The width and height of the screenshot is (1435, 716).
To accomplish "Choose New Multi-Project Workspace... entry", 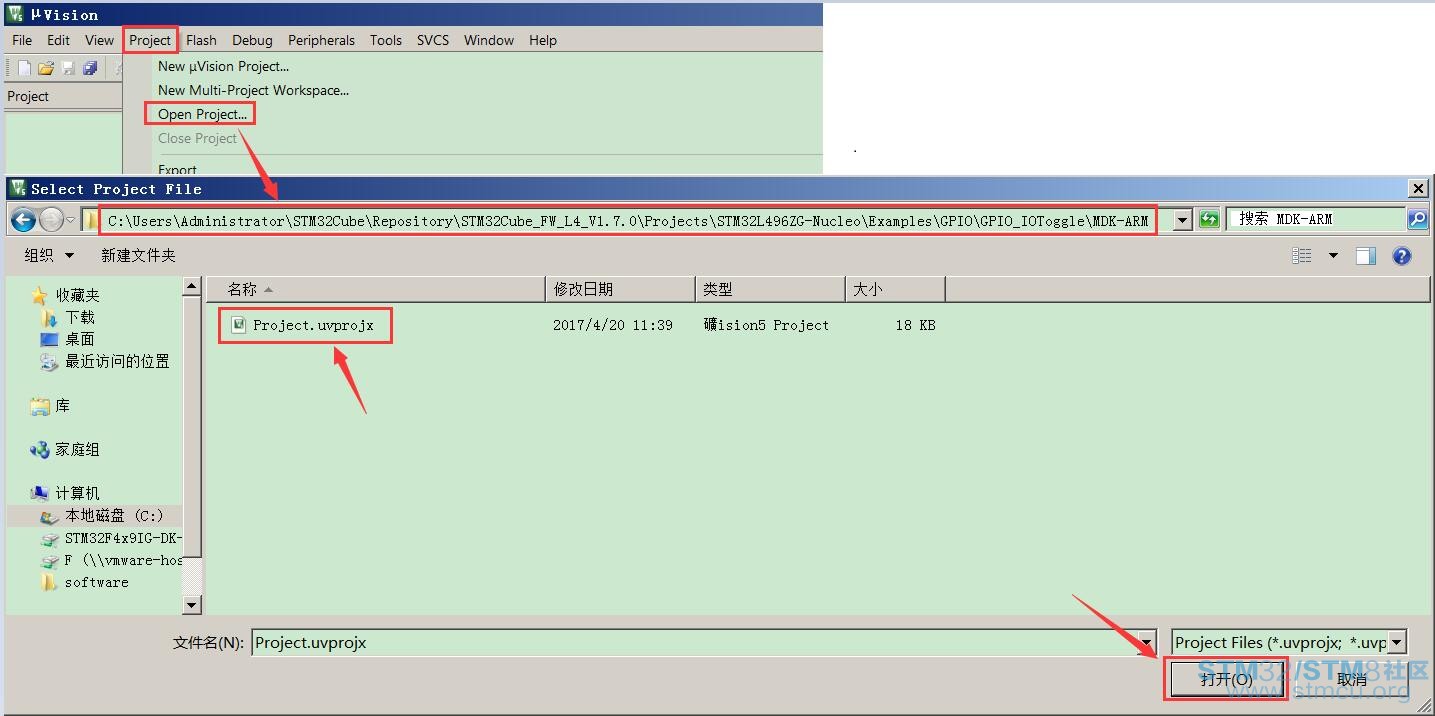I will tap(253, 90).
